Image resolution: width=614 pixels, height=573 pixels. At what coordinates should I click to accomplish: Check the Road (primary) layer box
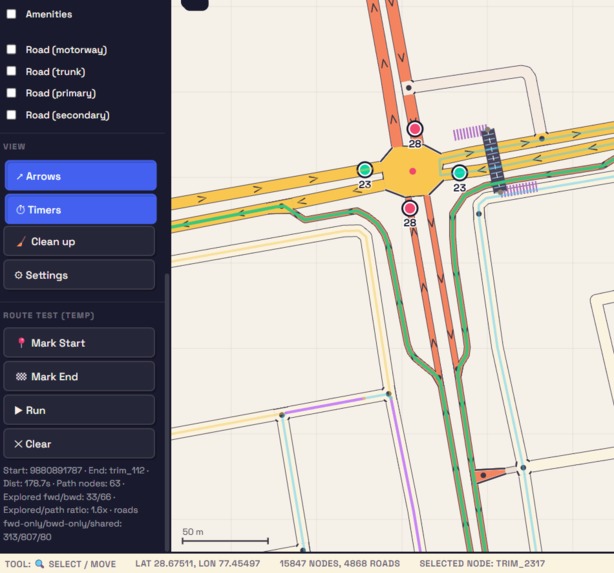click(11, 93)
